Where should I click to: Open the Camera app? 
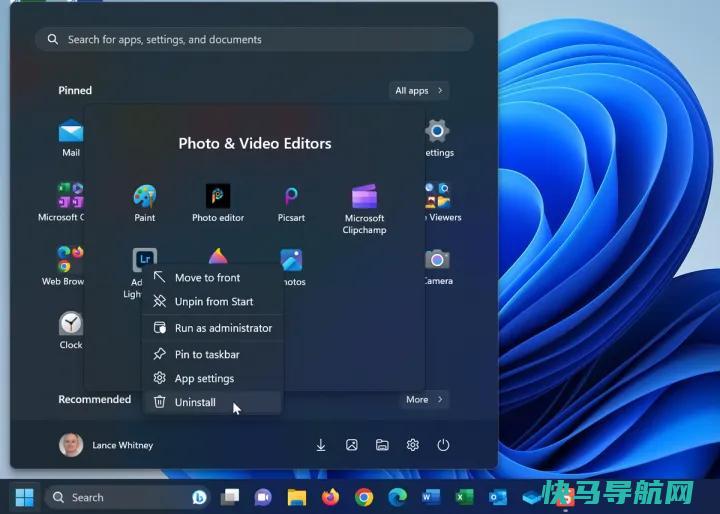437,260
